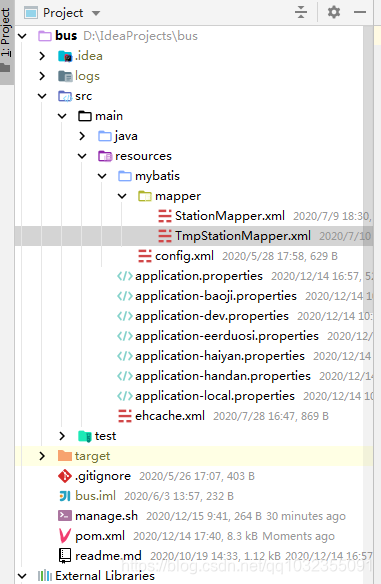Select application-eerduosi.properties file
The height and width of the screenshot is (584, 381).
(x=227, y=336)
